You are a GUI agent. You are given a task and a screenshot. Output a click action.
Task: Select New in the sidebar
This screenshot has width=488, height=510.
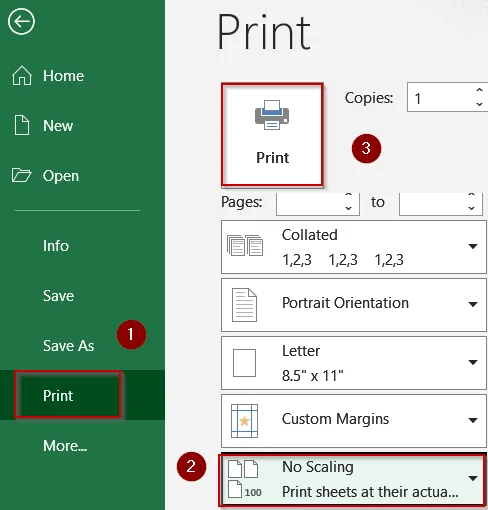58,126
